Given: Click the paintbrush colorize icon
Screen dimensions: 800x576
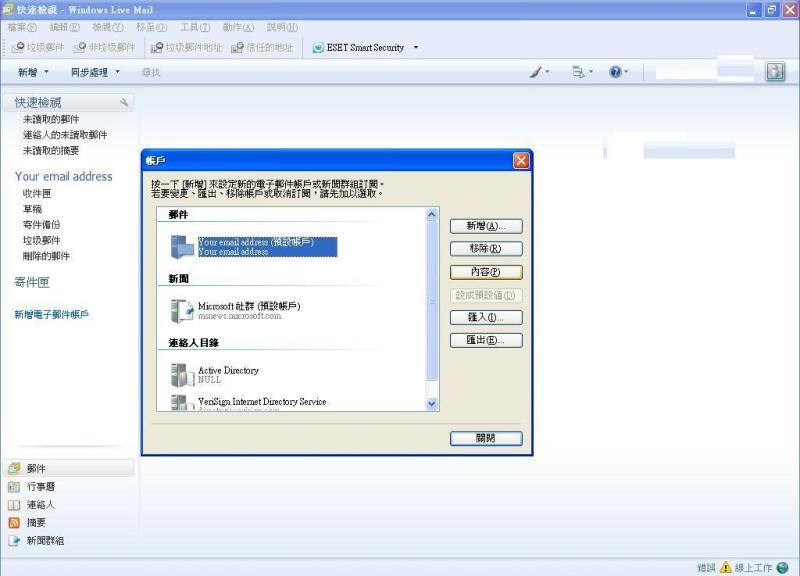Looking at the screenshot, I should tap(536, 72).
